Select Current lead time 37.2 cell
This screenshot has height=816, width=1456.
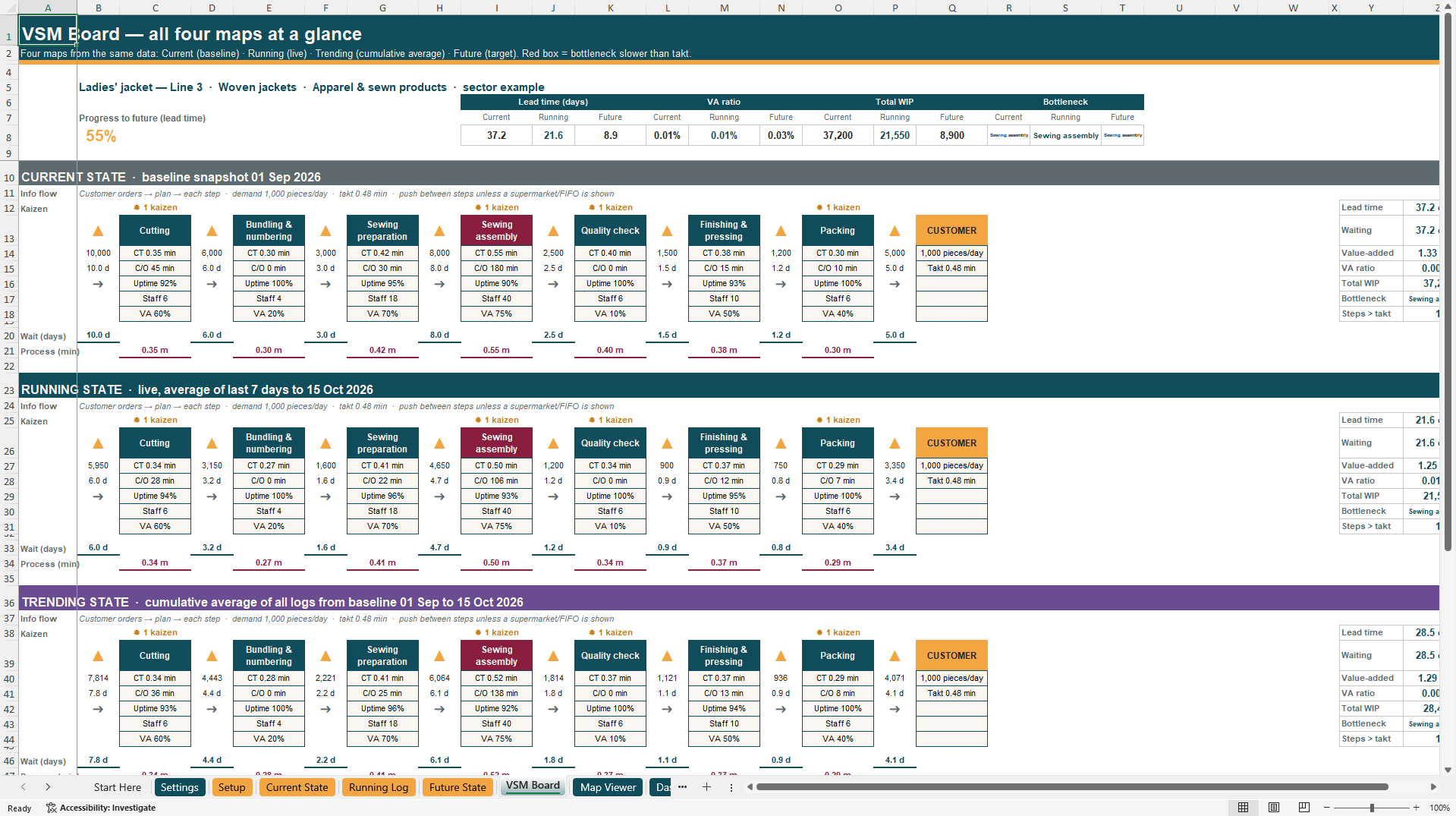pos(496,135)
